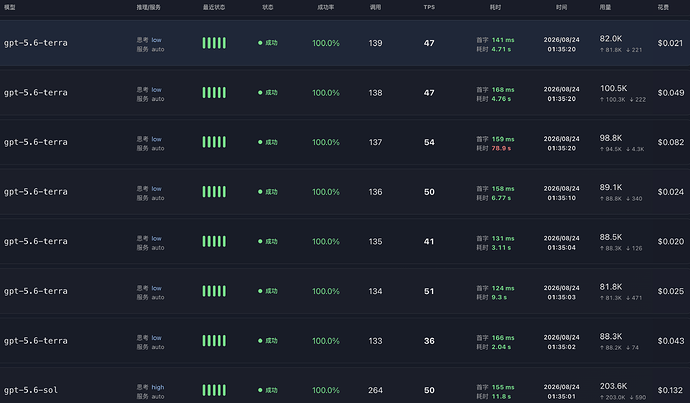Click the 01:35:10 timestamp
This screenshot has height=403, width=690.
click(x=562, y=198)
